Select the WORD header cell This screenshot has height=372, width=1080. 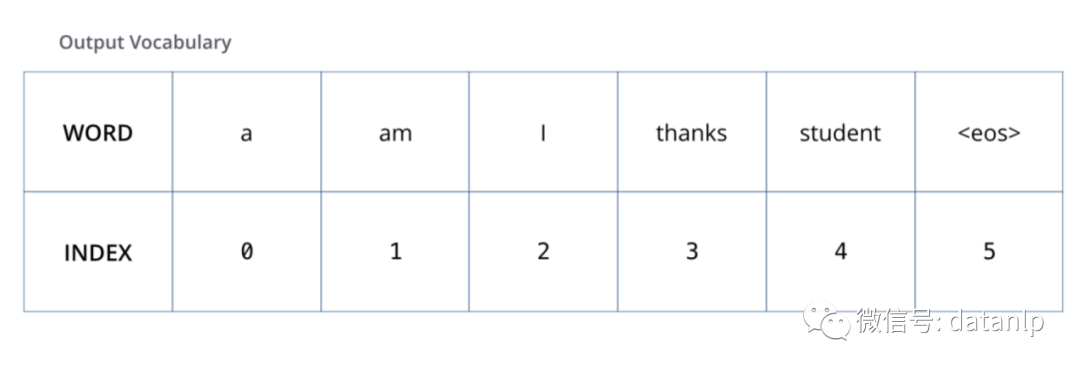pos(98,132)
